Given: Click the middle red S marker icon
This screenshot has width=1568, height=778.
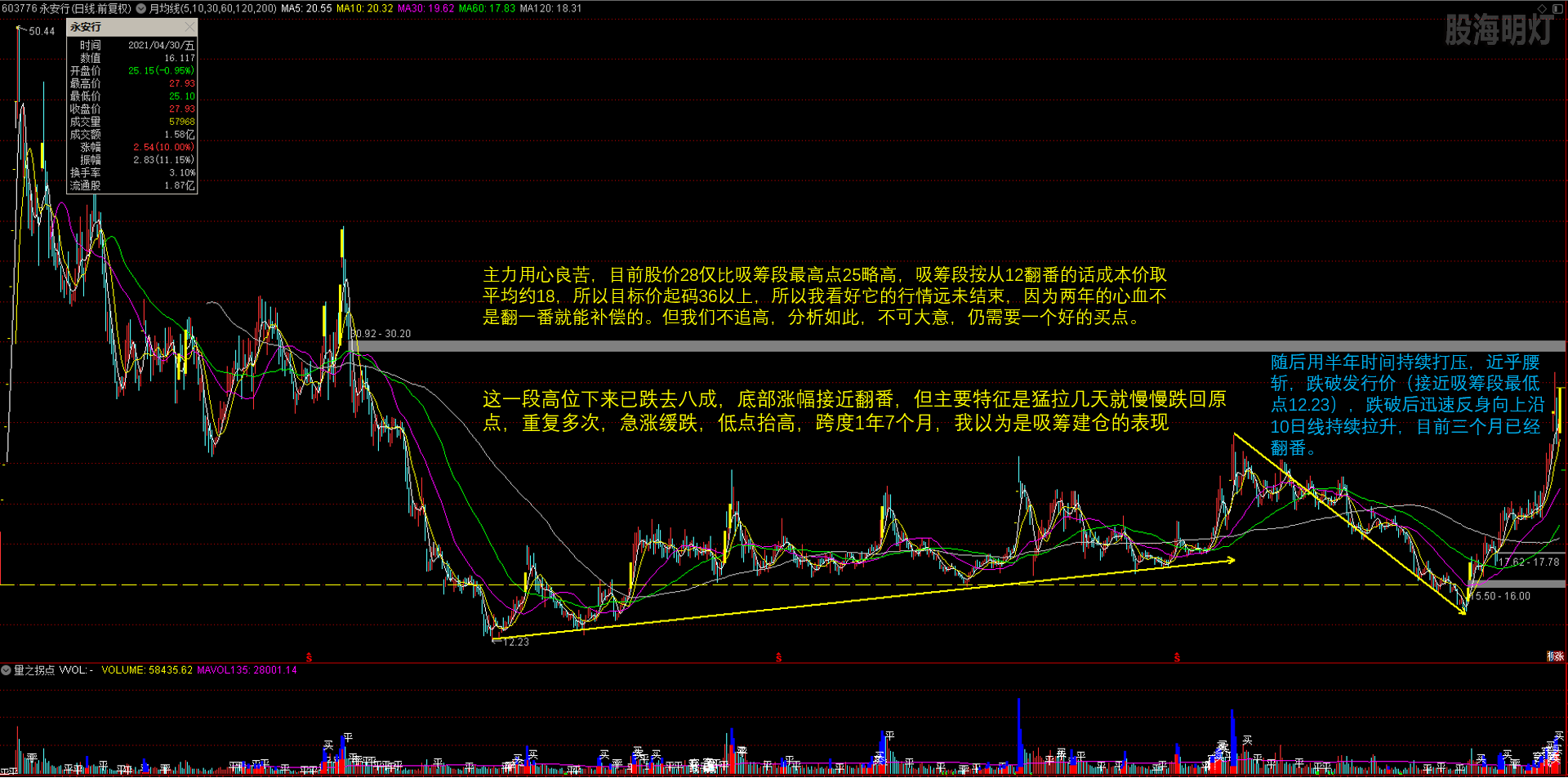Looking at the screenshot, I should [x=779, y=657].
